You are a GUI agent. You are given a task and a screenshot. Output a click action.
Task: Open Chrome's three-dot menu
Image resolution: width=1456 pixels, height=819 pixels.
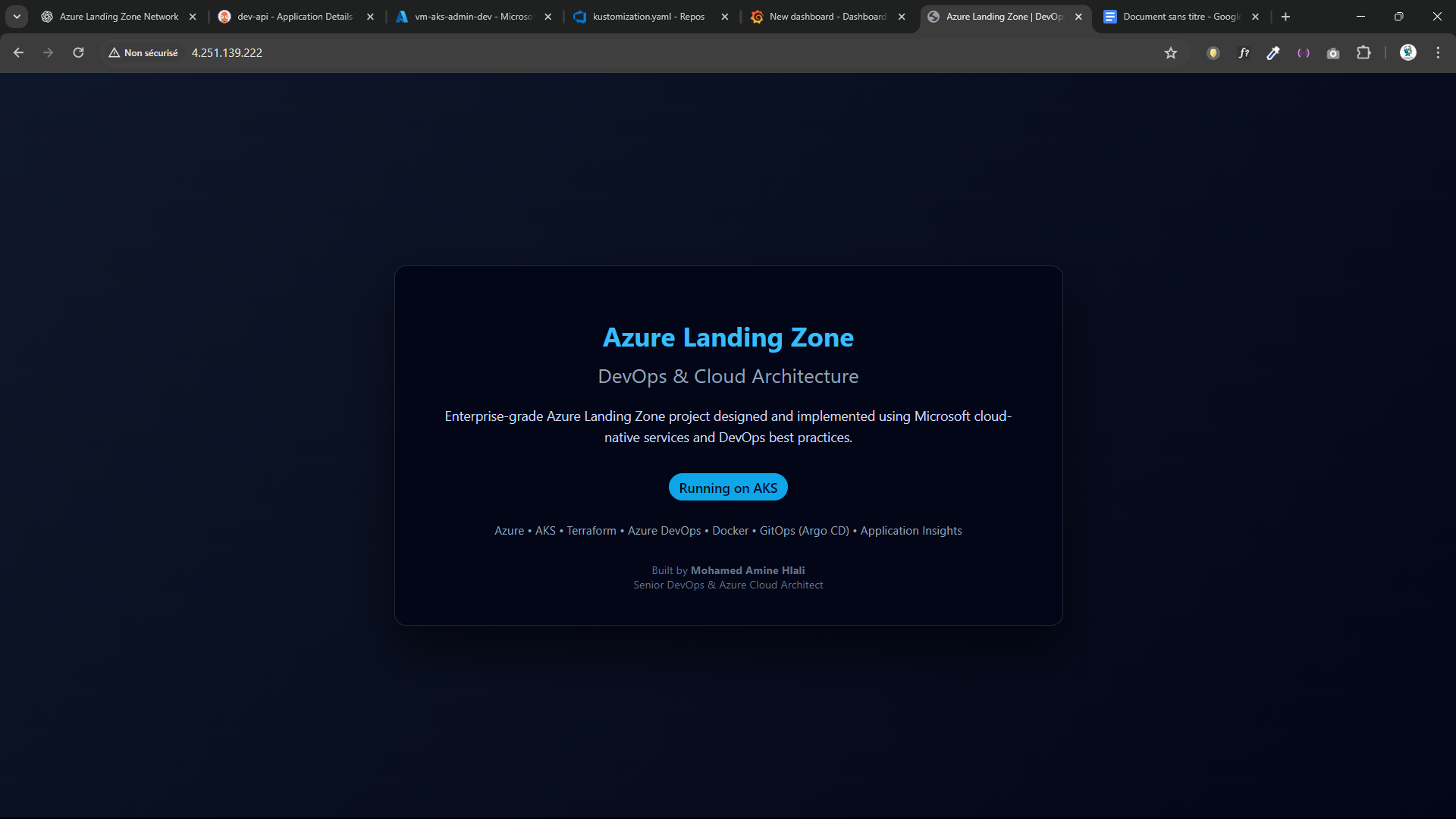point(1438,52)
